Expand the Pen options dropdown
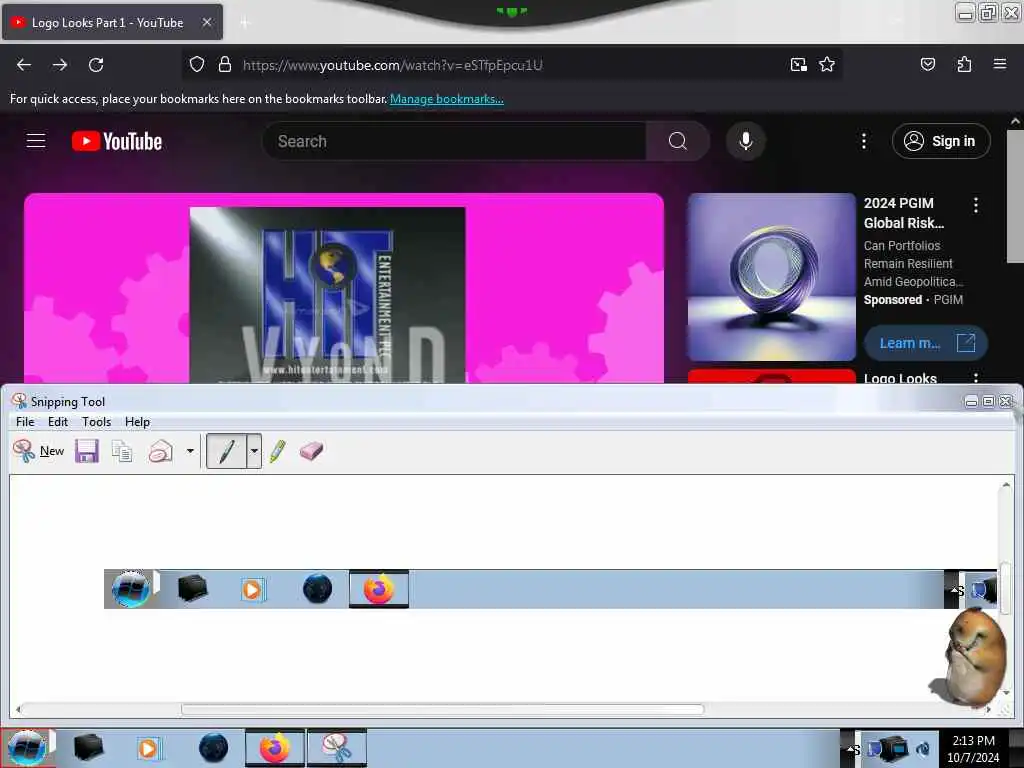 click(x=254, y=451)
